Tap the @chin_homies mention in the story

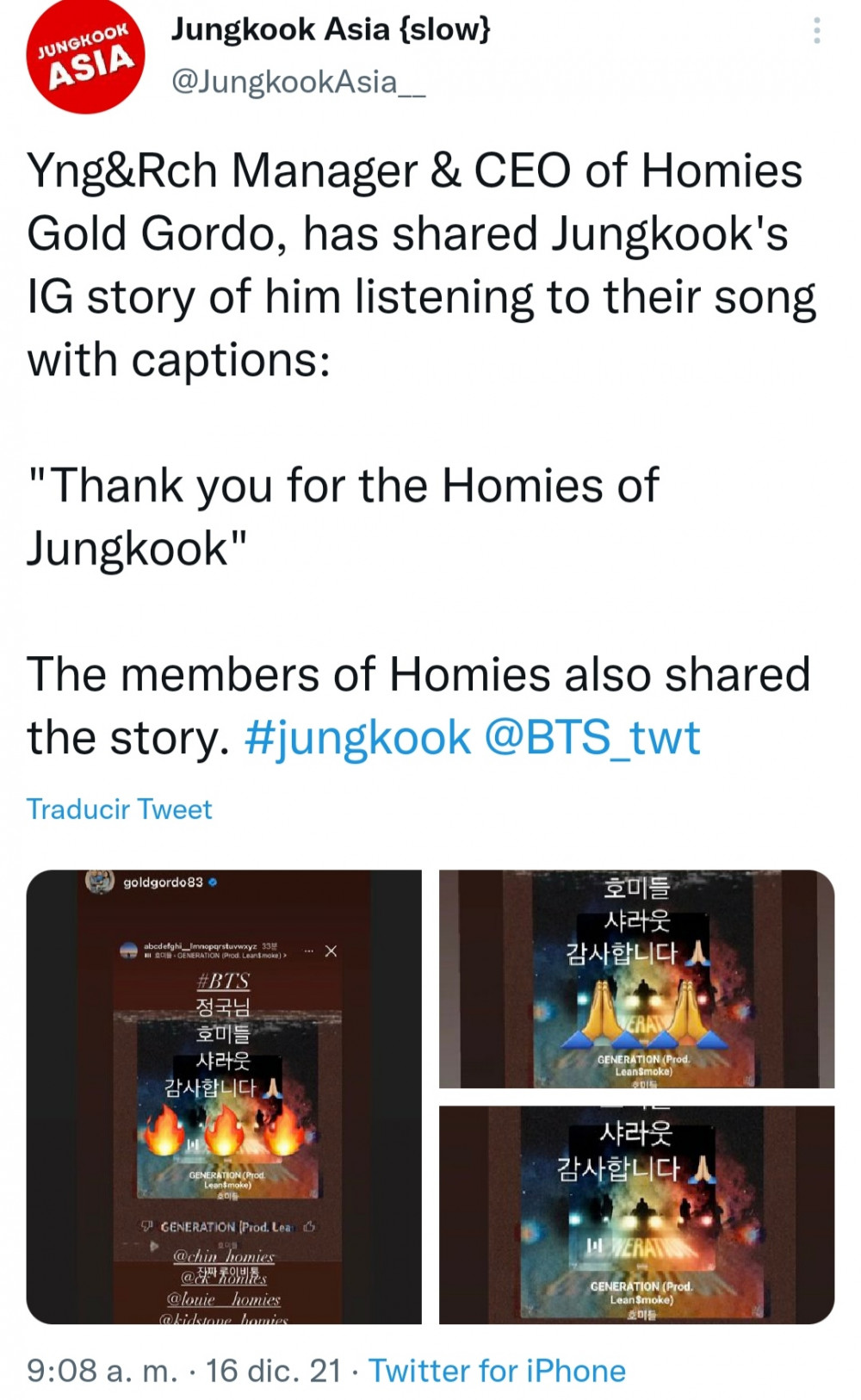pos(224,1256)
